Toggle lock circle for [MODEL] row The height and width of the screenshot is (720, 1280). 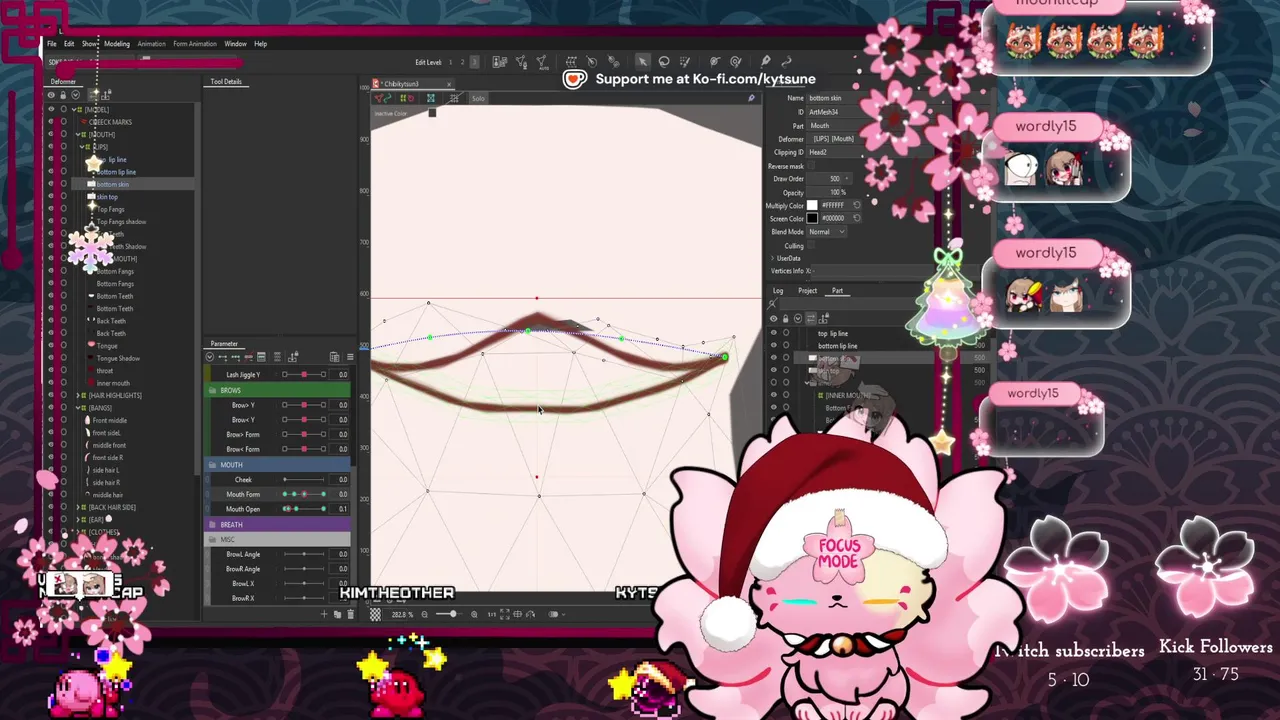point(63,110)
